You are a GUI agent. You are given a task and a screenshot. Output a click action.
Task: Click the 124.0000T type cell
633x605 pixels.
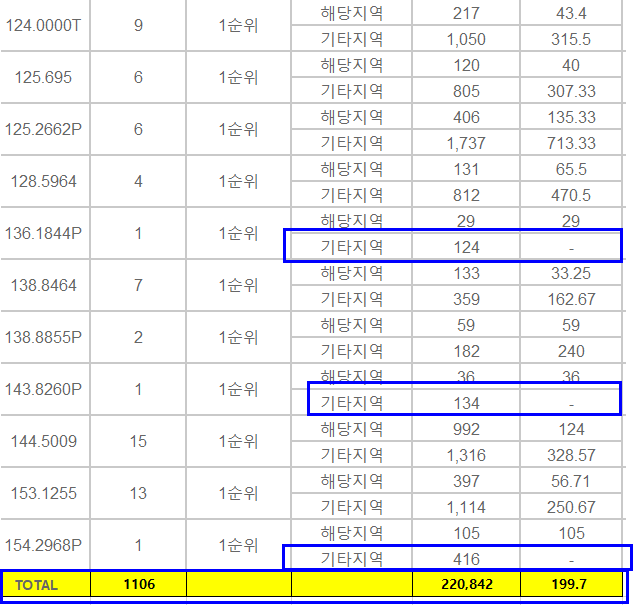coord(45,25)
